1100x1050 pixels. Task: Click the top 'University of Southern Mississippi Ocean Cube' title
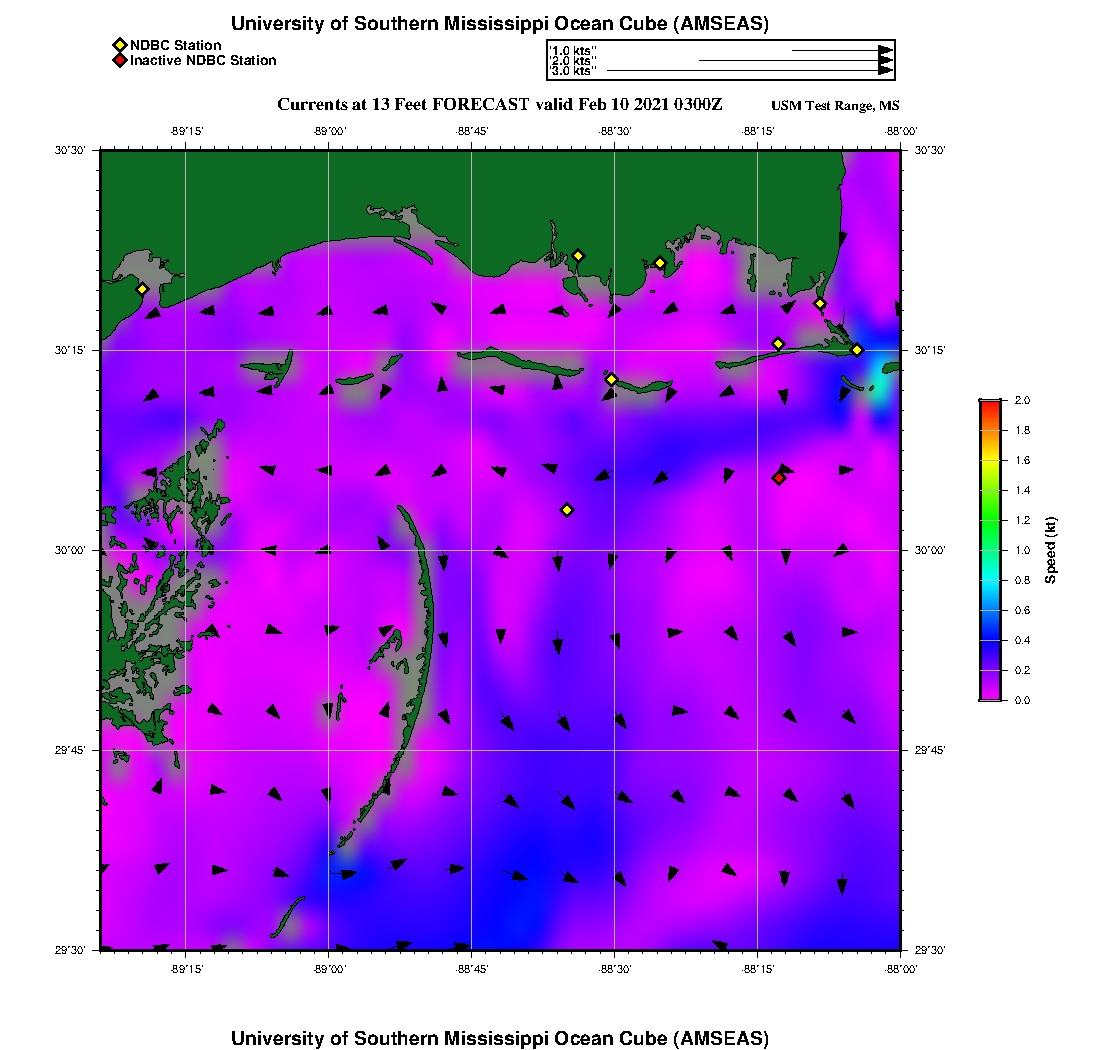pyautogui.click(x=499, y=23)
